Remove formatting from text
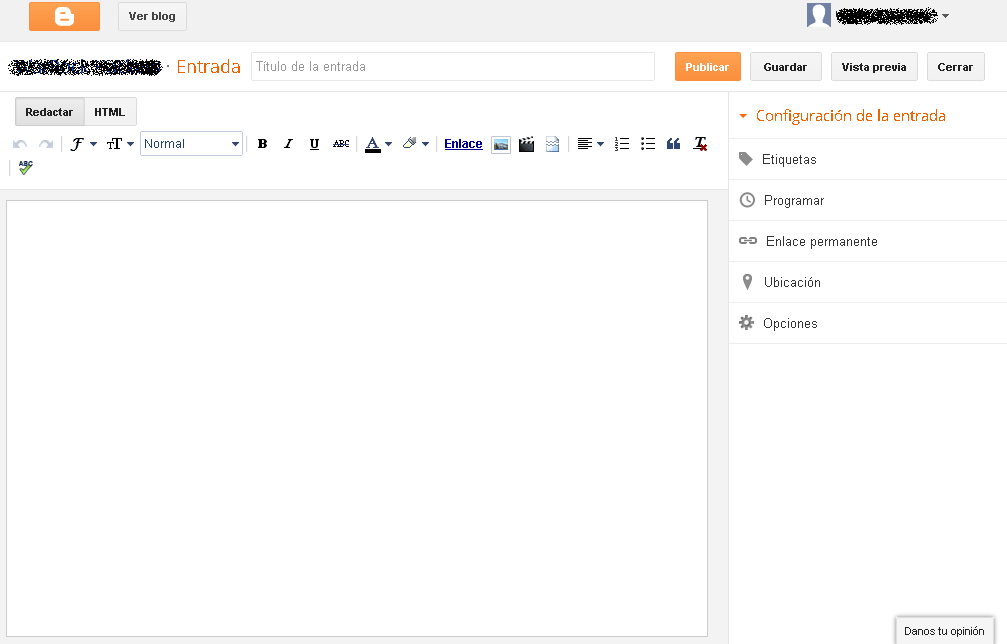1007x644 pixels. point(700,144)
